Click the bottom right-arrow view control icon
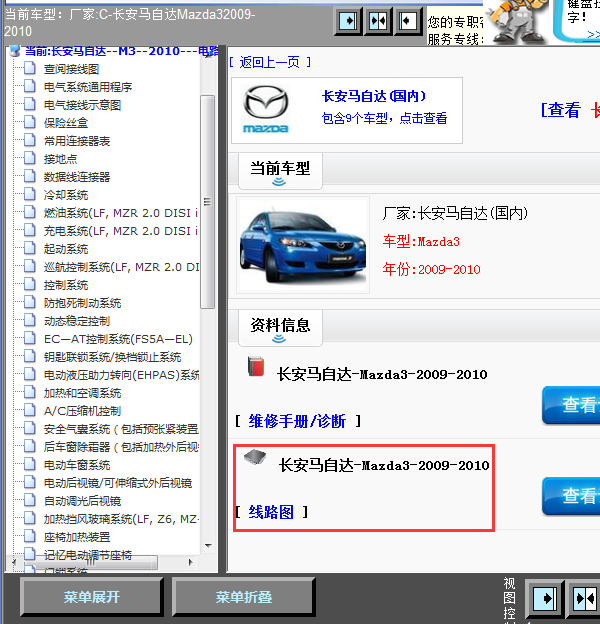 545,598
